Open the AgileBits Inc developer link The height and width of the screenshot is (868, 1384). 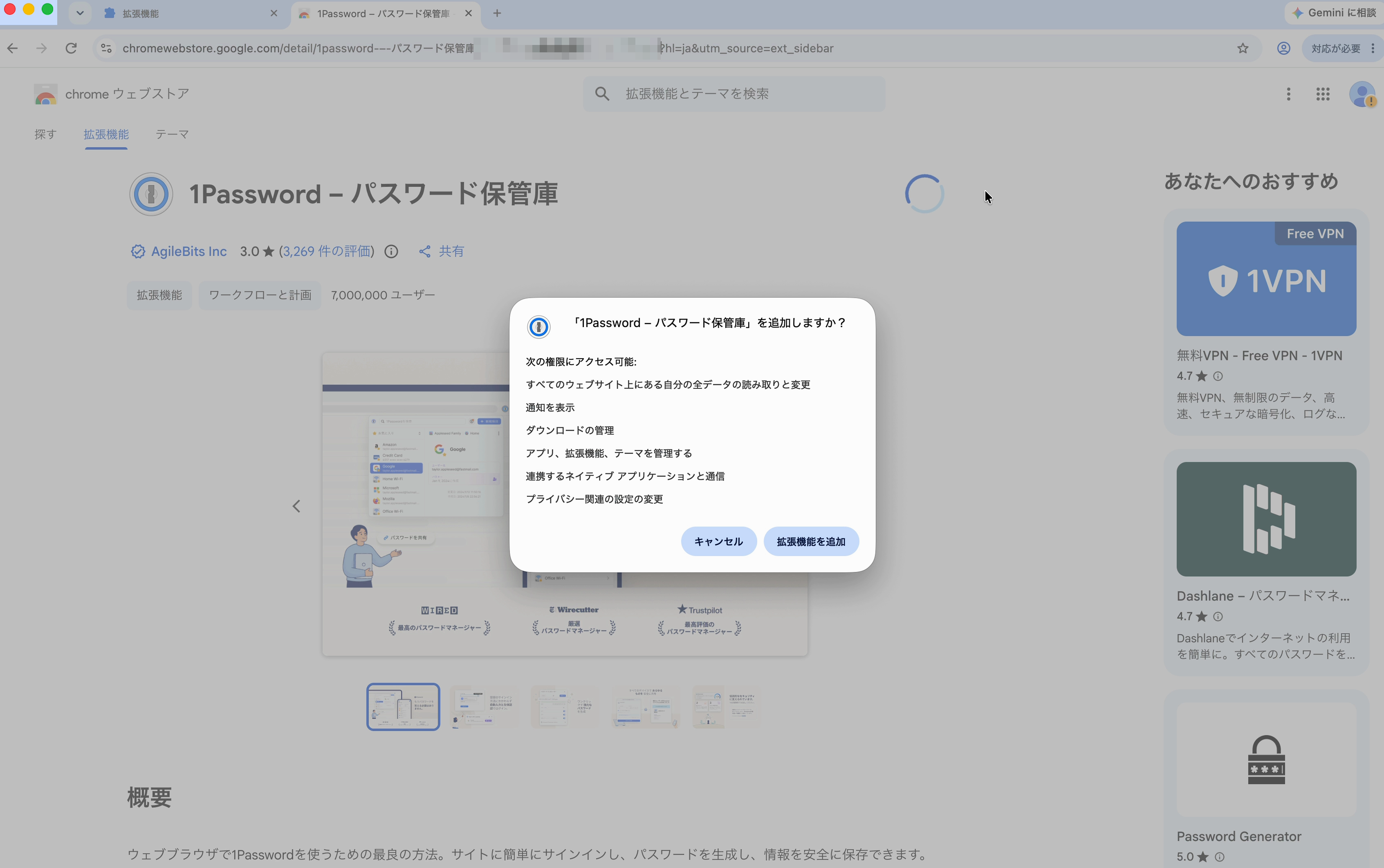(189, 251)
